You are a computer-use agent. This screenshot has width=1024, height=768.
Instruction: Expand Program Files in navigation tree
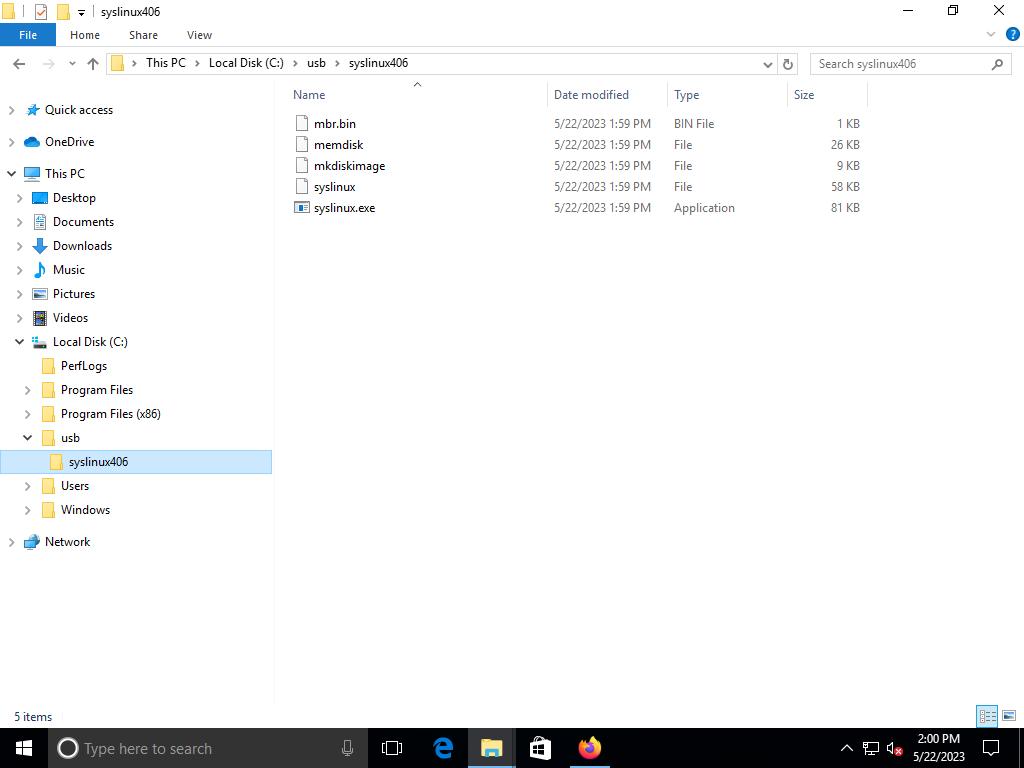(x=27, y=390)
